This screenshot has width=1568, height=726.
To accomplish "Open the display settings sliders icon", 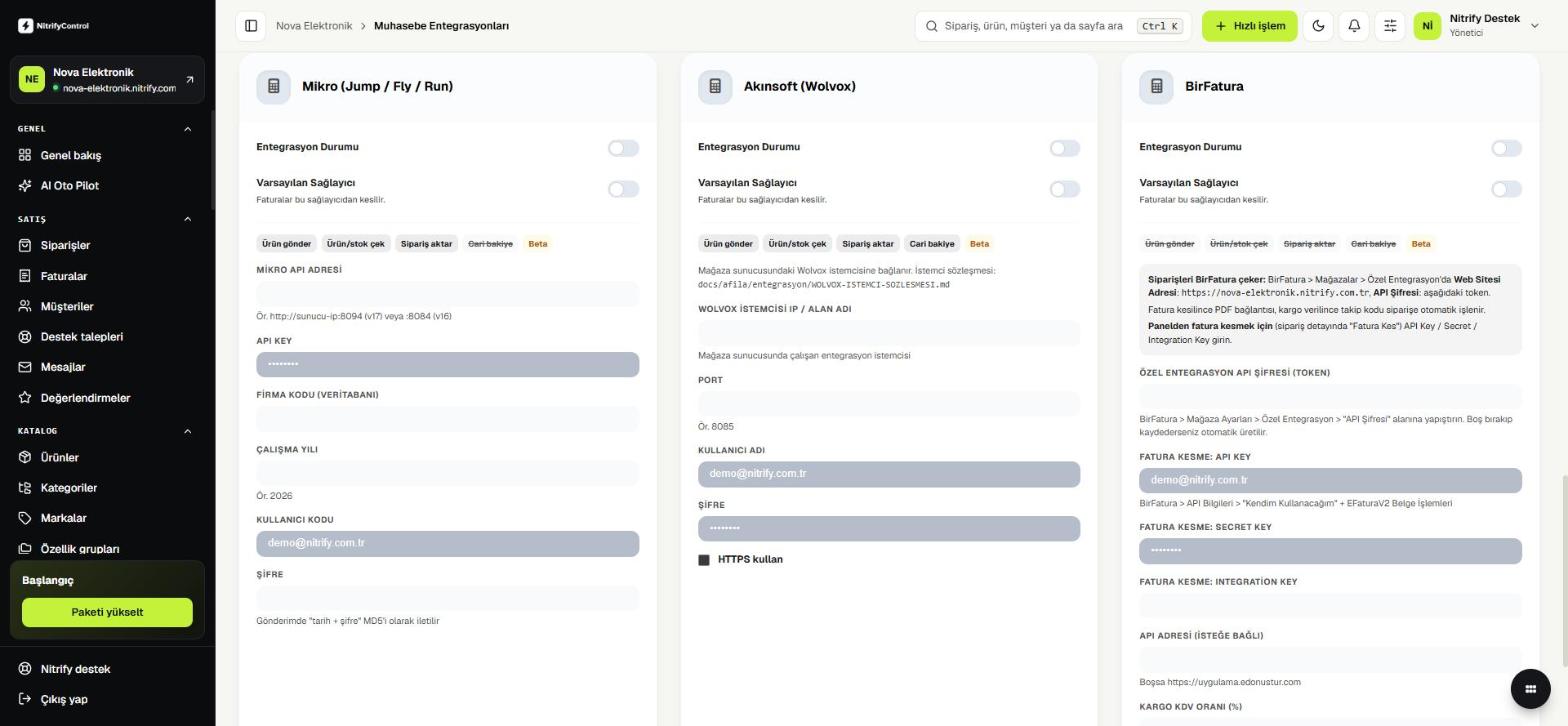I will [x=1390, y=26].
